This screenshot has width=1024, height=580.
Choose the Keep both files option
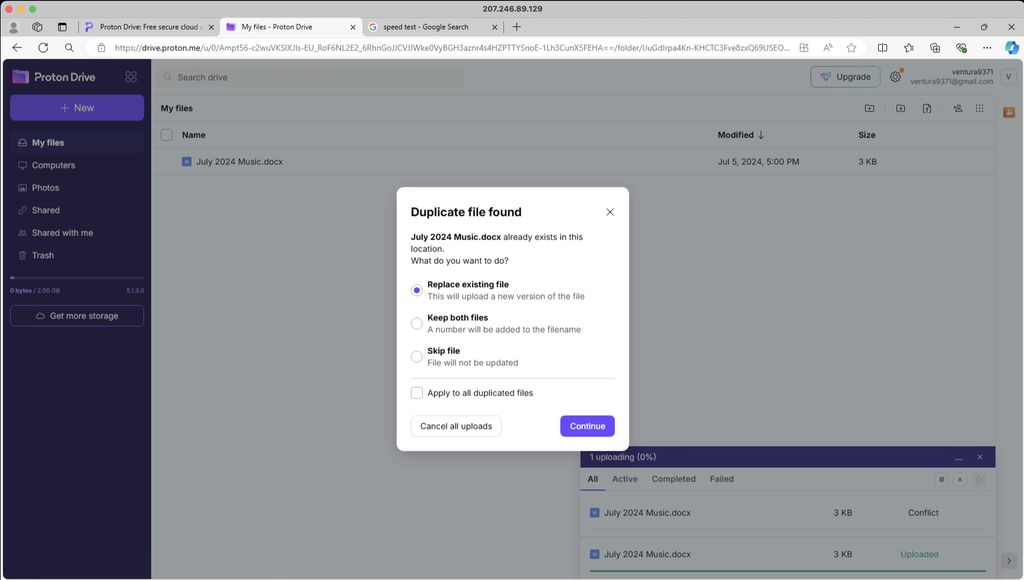[417, 323]
